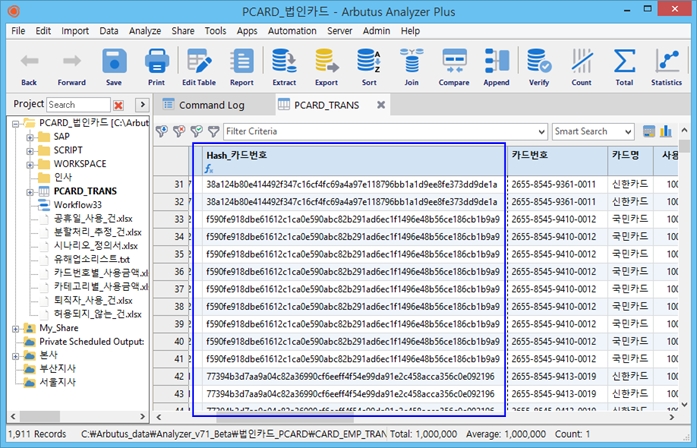
Task: Select the 부산지사 node
Action: 57,368
